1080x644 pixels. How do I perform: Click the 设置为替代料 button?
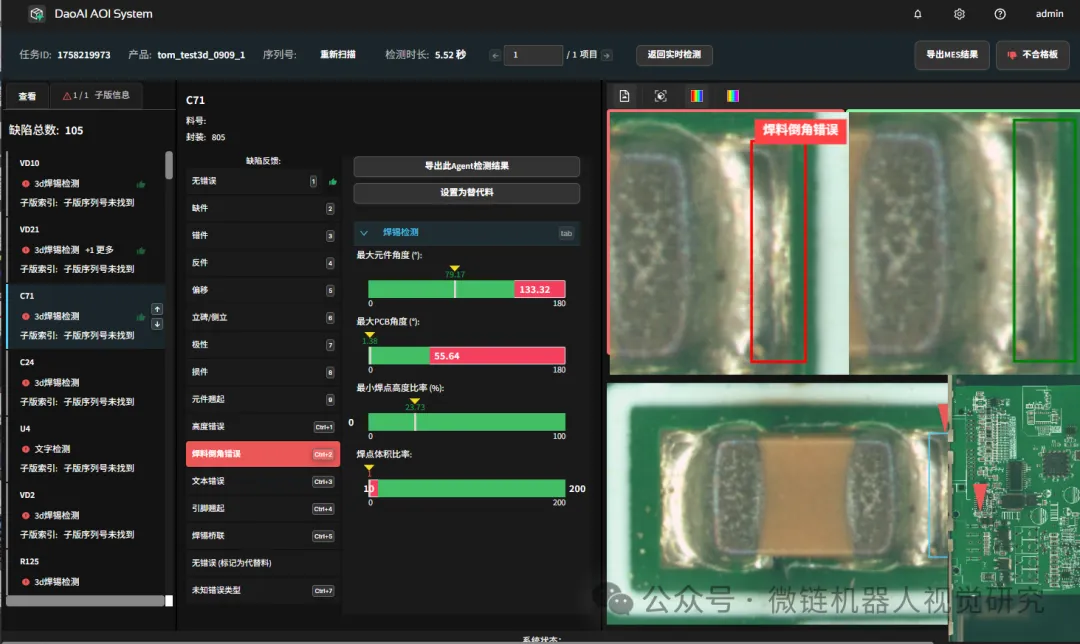click(x=464, y=192)
